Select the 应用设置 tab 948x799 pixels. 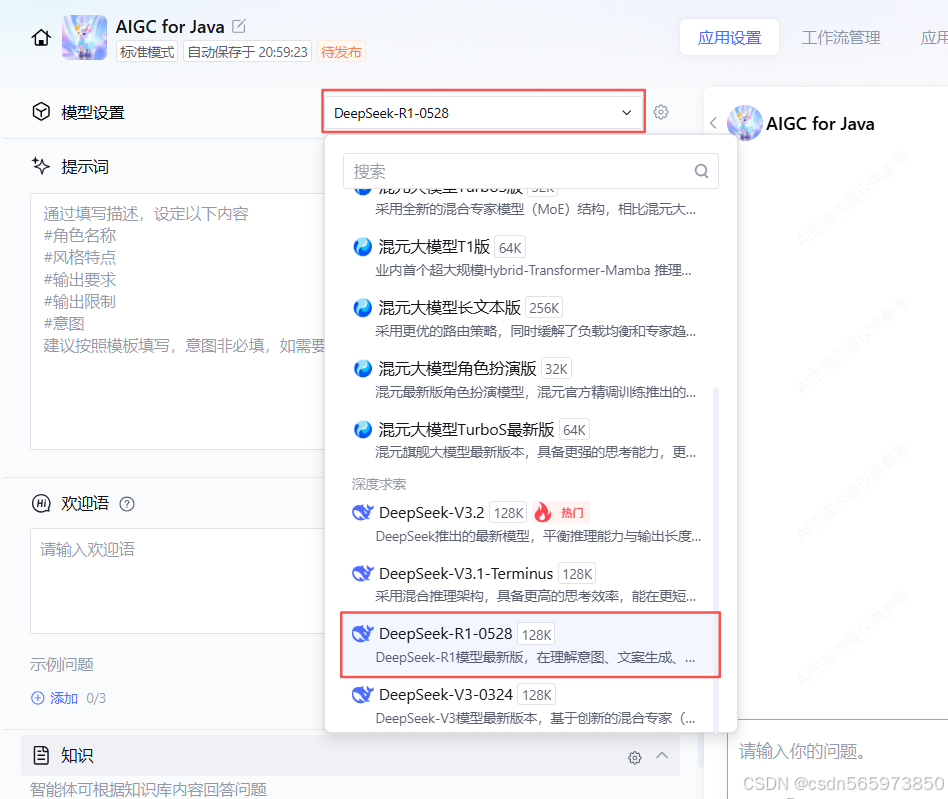[x=729, y=36]
